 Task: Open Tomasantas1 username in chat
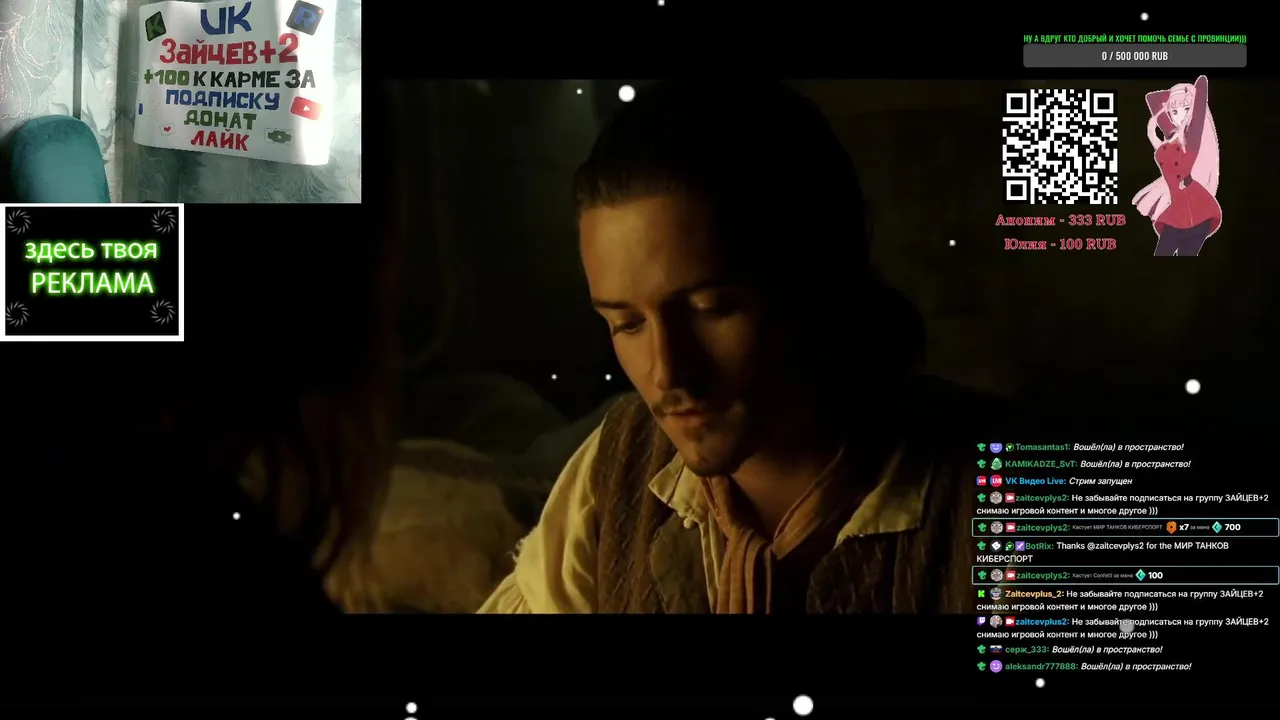coord(1042,447)
